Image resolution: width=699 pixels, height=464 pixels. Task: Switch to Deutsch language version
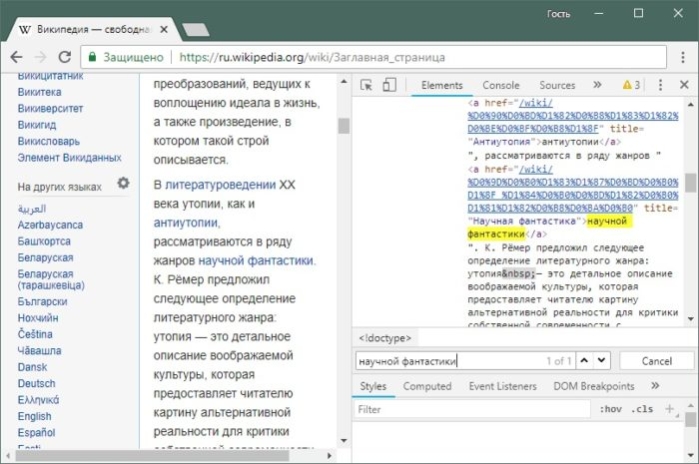(37, 383)
